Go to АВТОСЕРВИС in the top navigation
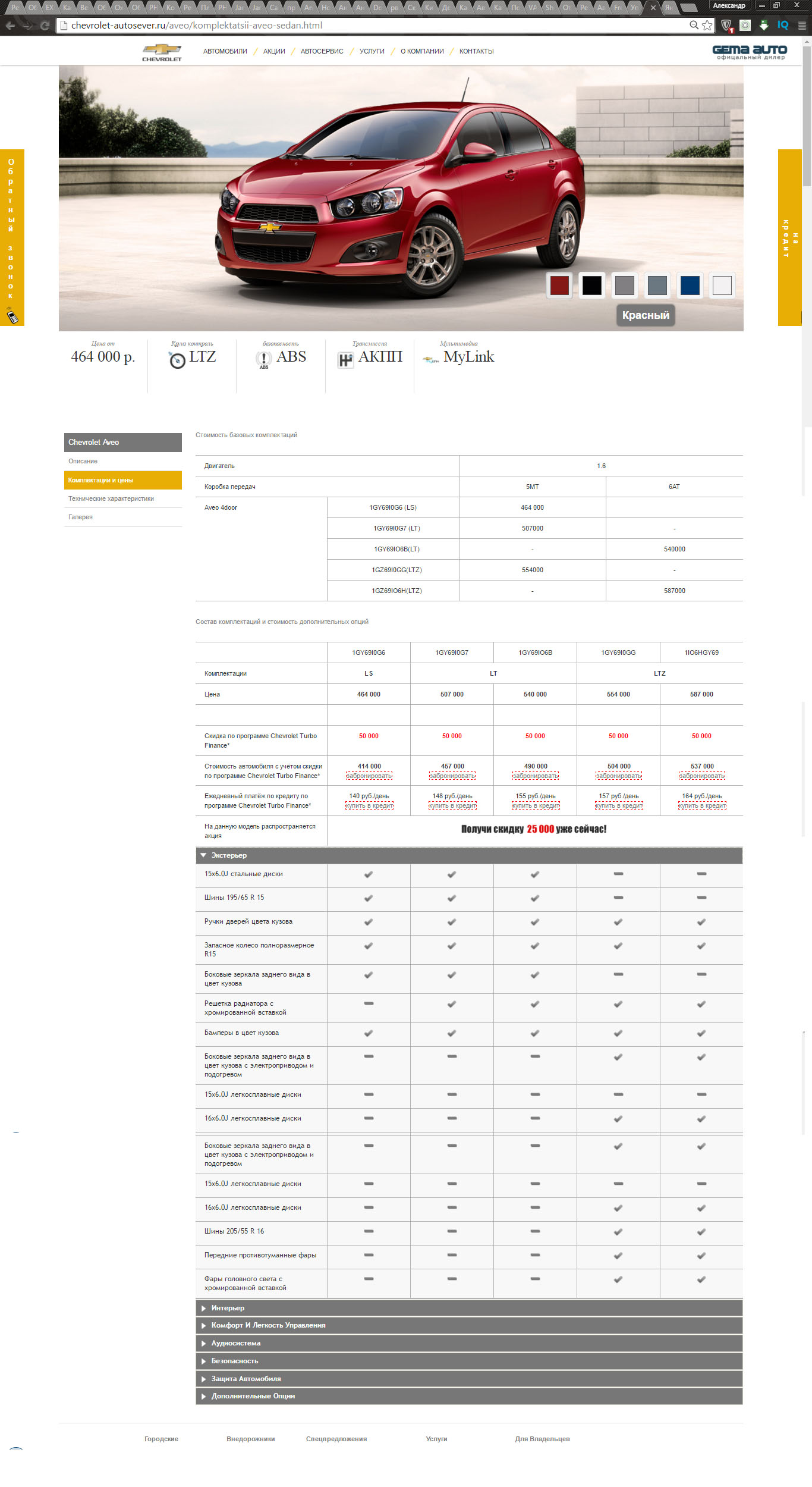 click(322, 51)
